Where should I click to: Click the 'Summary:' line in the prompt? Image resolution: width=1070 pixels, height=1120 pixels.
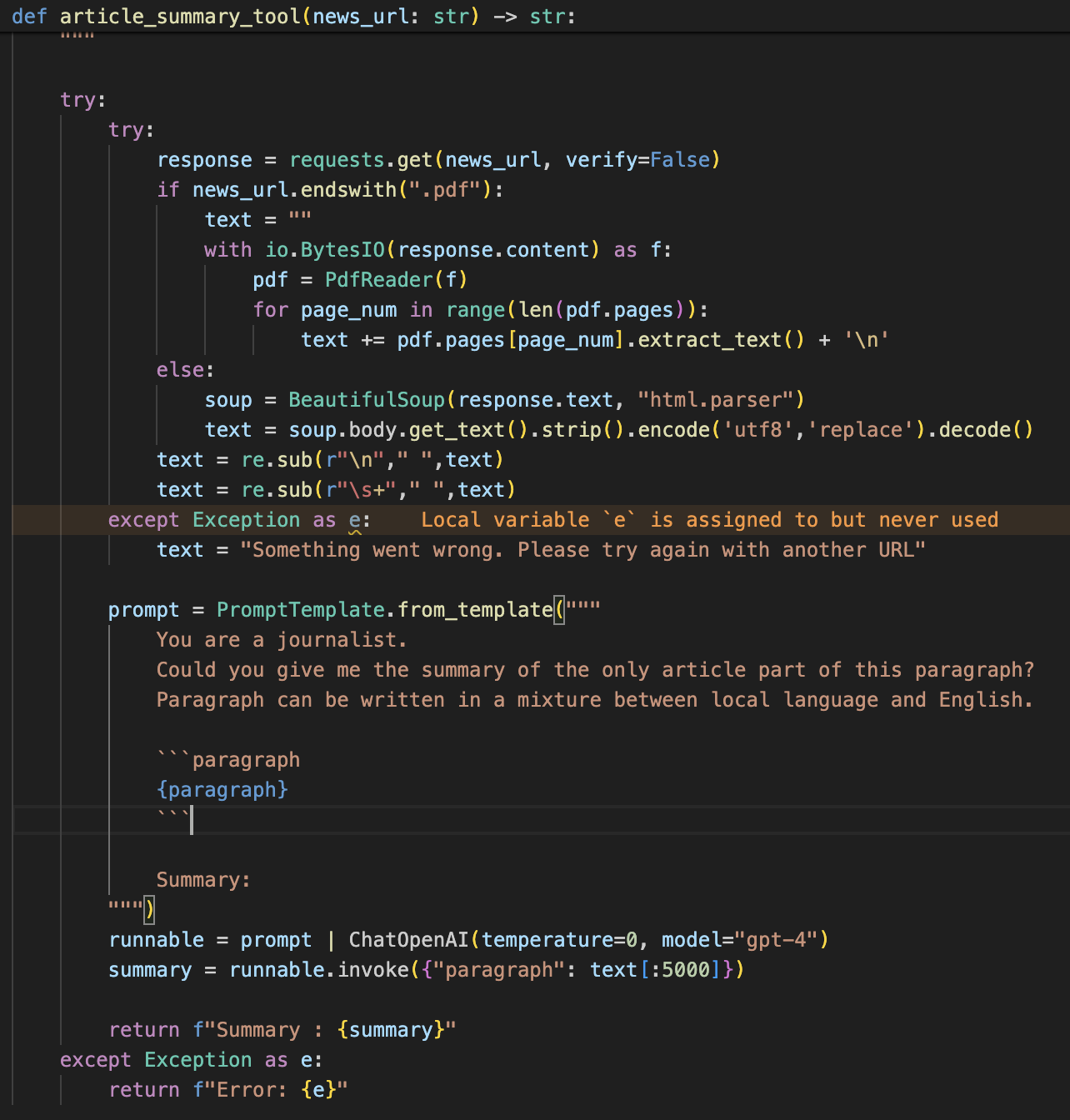204,880
